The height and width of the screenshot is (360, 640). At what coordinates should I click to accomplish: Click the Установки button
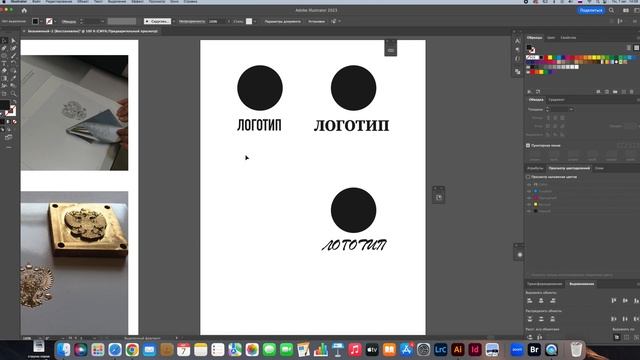point(316,21)
